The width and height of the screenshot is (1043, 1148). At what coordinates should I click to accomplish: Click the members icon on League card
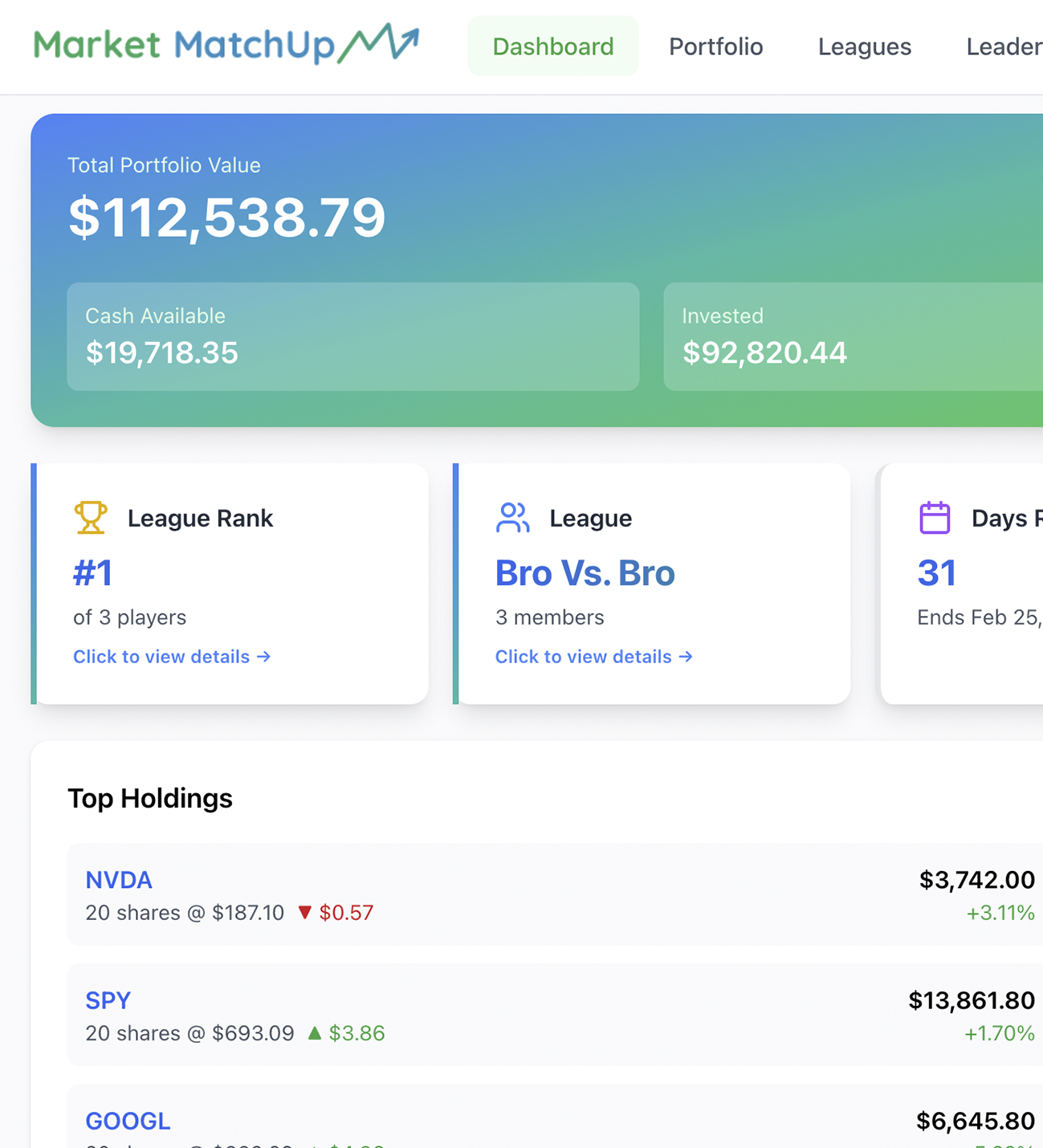(512, 518)
